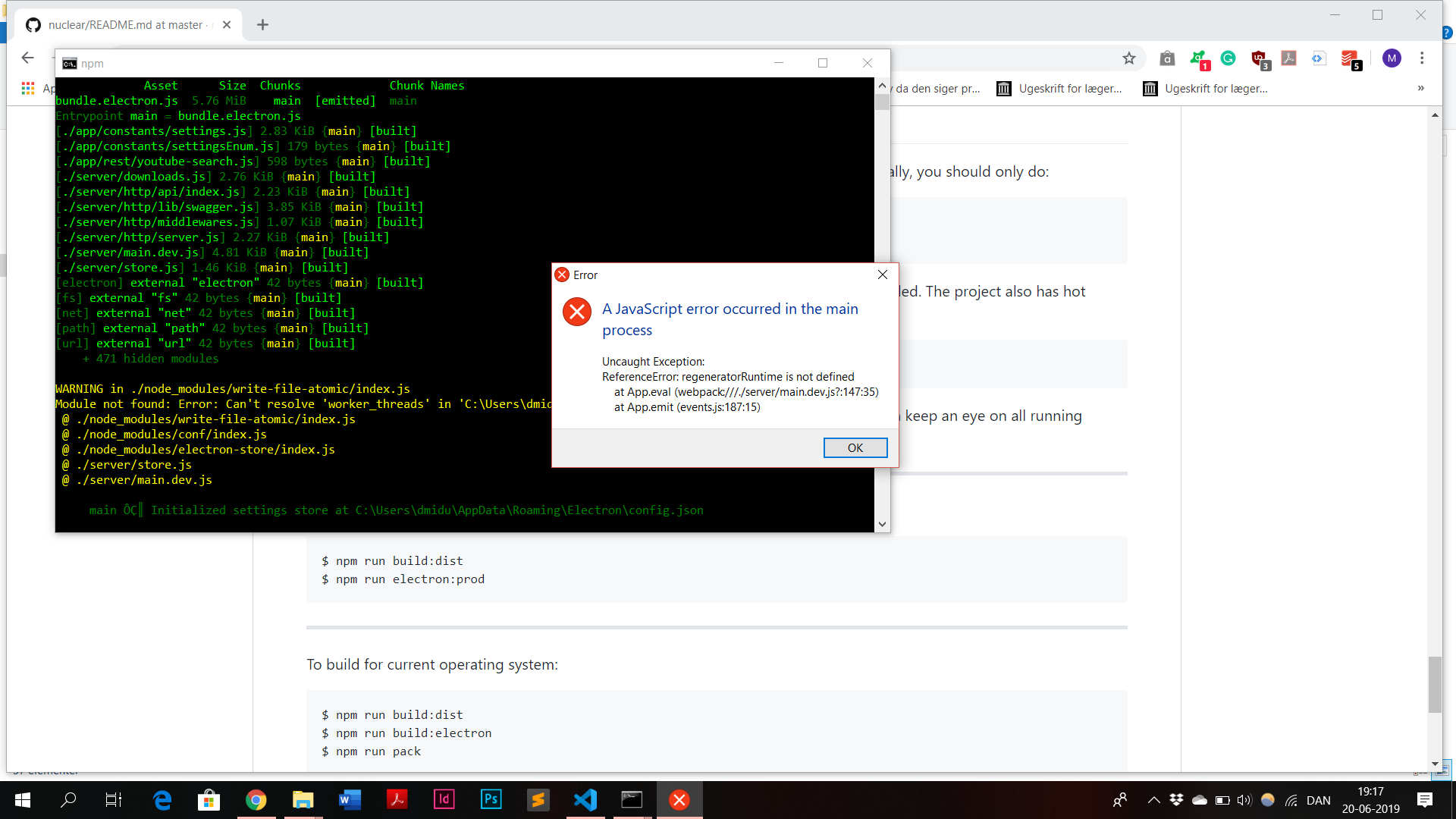Image resolution: width=1456 pixels, height=819 pixels.
Task: Open the Grammarly extension
Action: pos(1228,58)
